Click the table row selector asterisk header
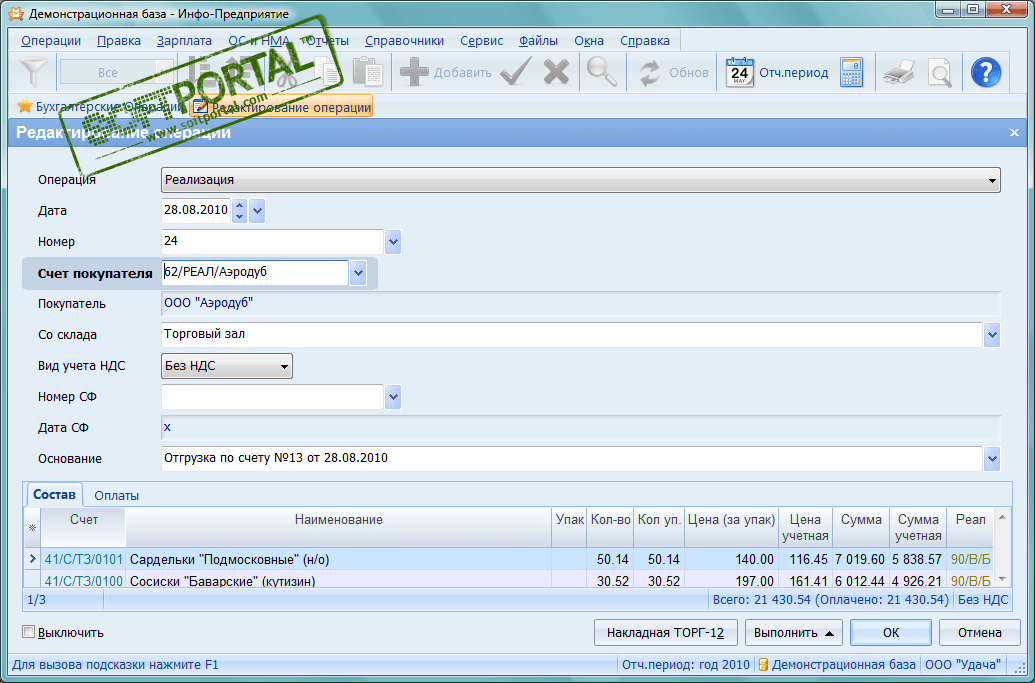This screenshot has width=1035, height=683. pyautogui.click(x=32, y=527)
